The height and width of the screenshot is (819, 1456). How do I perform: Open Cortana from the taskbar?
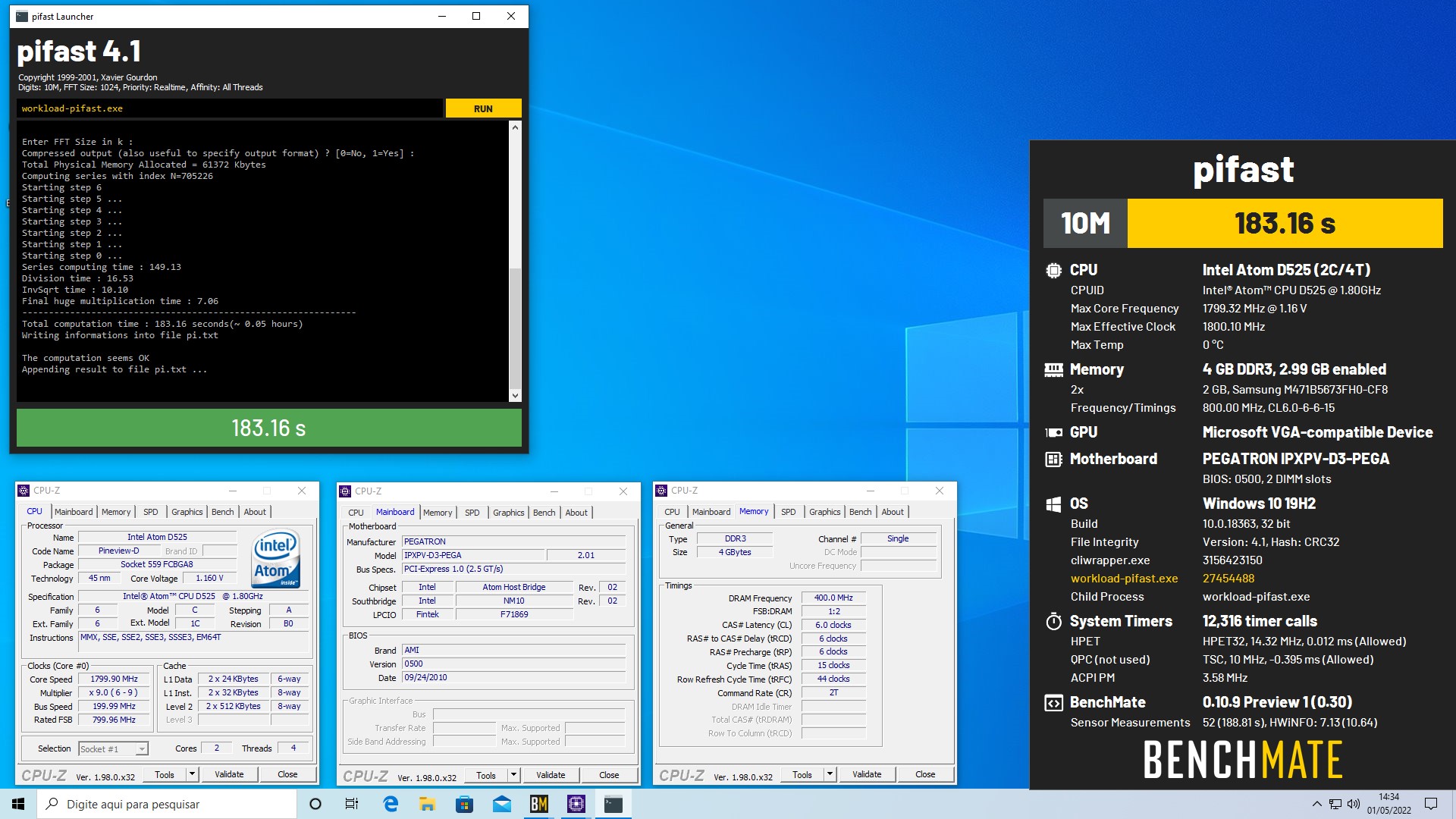click(315, 804)
